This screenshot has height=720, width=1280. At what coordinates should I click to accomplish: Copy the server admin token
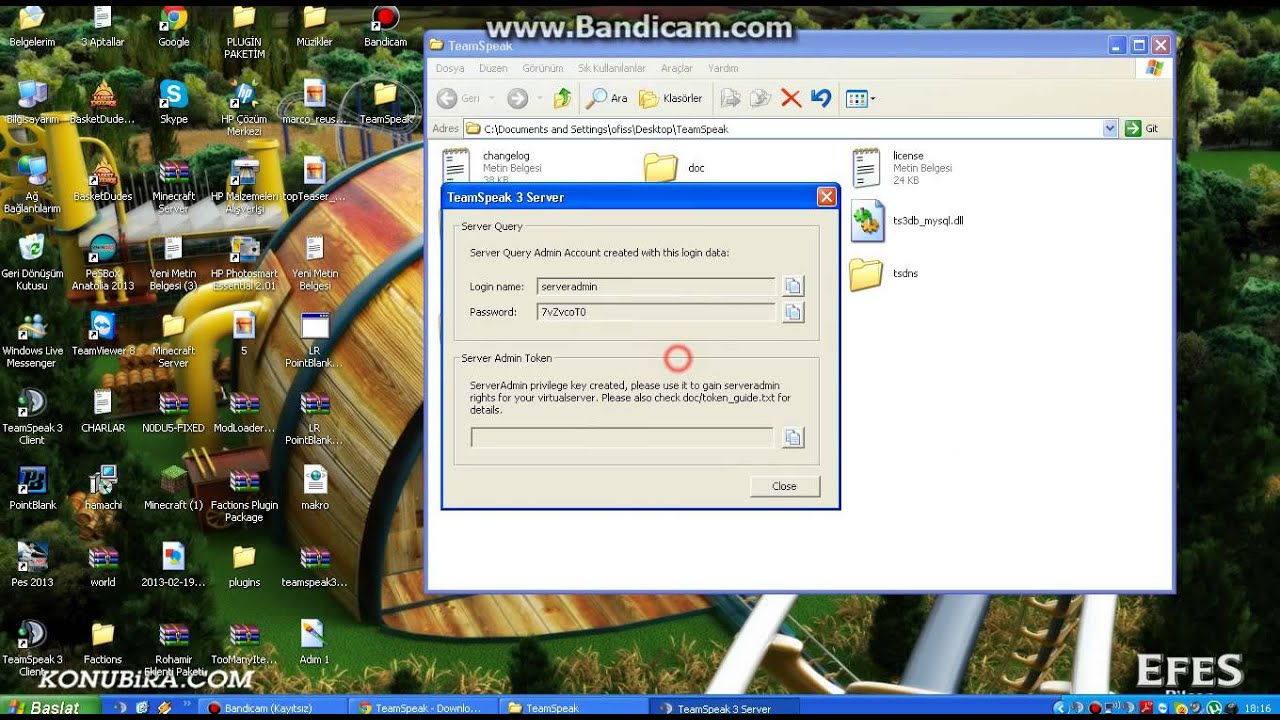(x=793, y=438)
